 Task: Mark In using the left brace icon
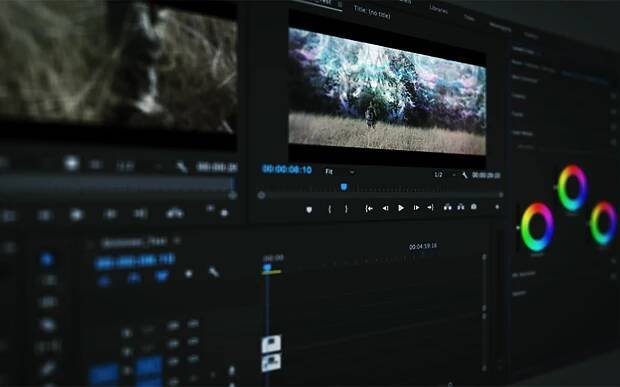pyautogui.click(x=329, y=209)
